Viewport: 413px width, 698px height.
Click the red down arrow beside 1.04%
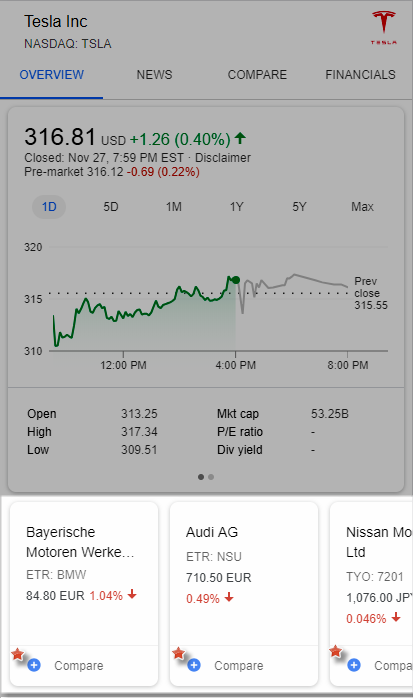tap(132, 594)
